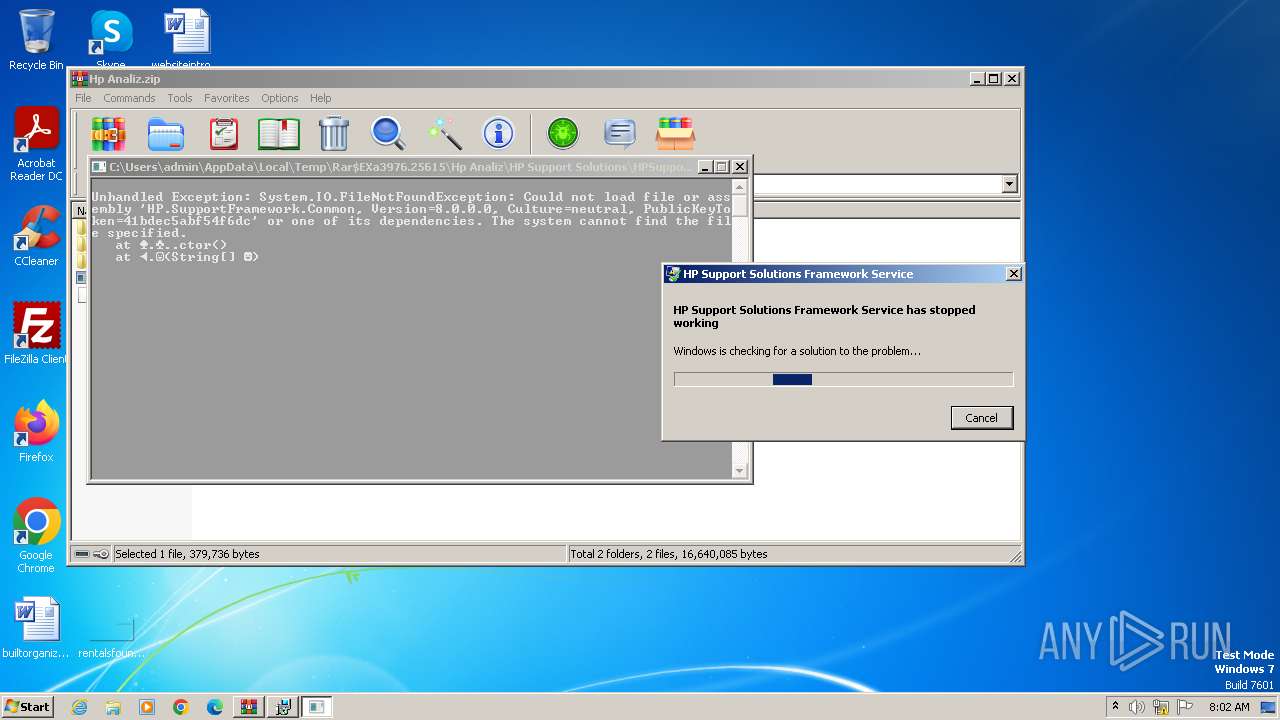Open the Options menu

point(280,98)
